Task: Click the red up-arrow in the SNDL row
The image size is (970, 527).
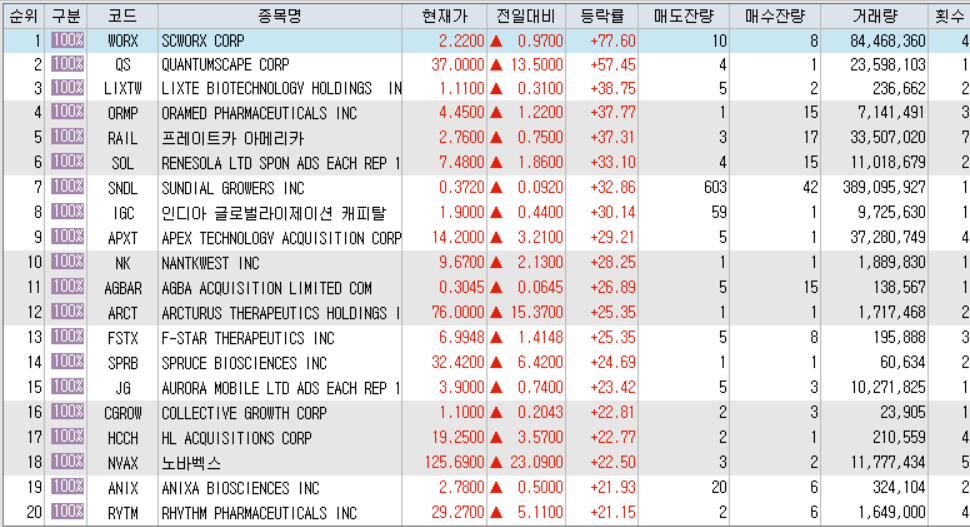Action: pos(496,187)
